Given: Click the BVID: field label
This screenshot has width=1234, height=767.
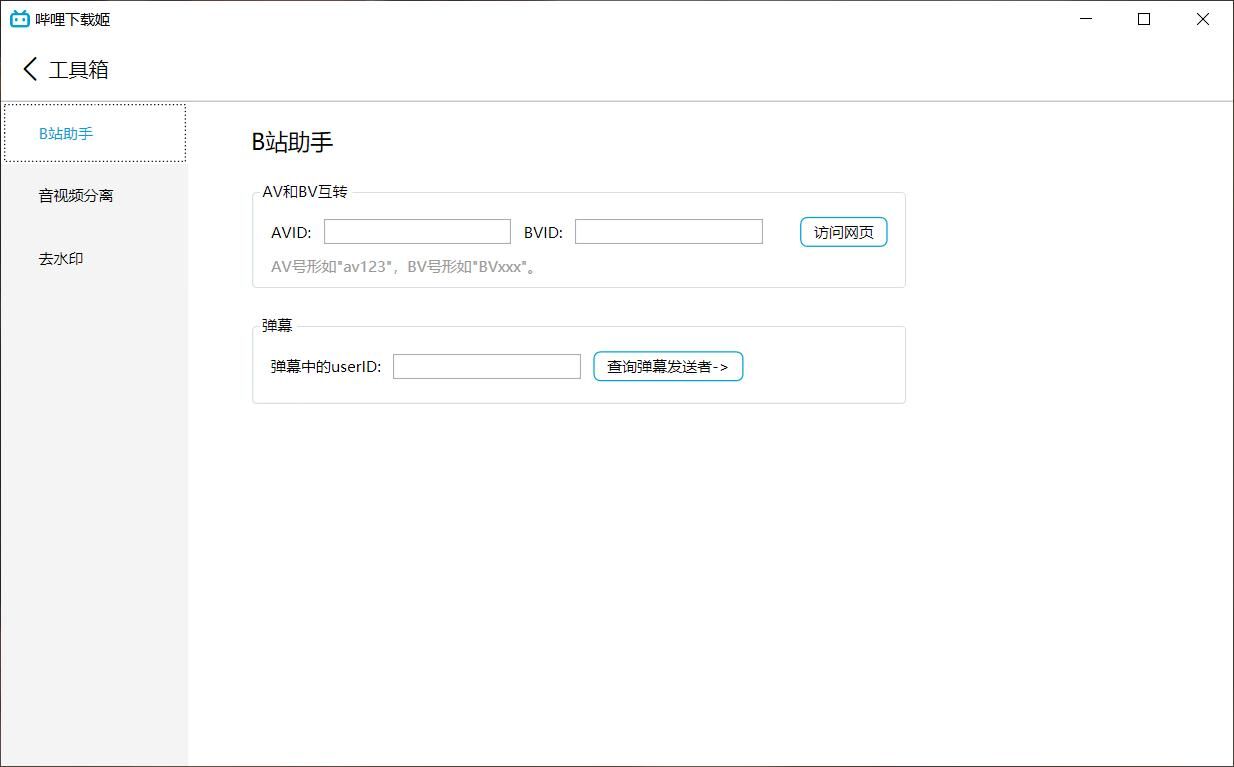Looking at the screenshot, I should pos(543,233).
